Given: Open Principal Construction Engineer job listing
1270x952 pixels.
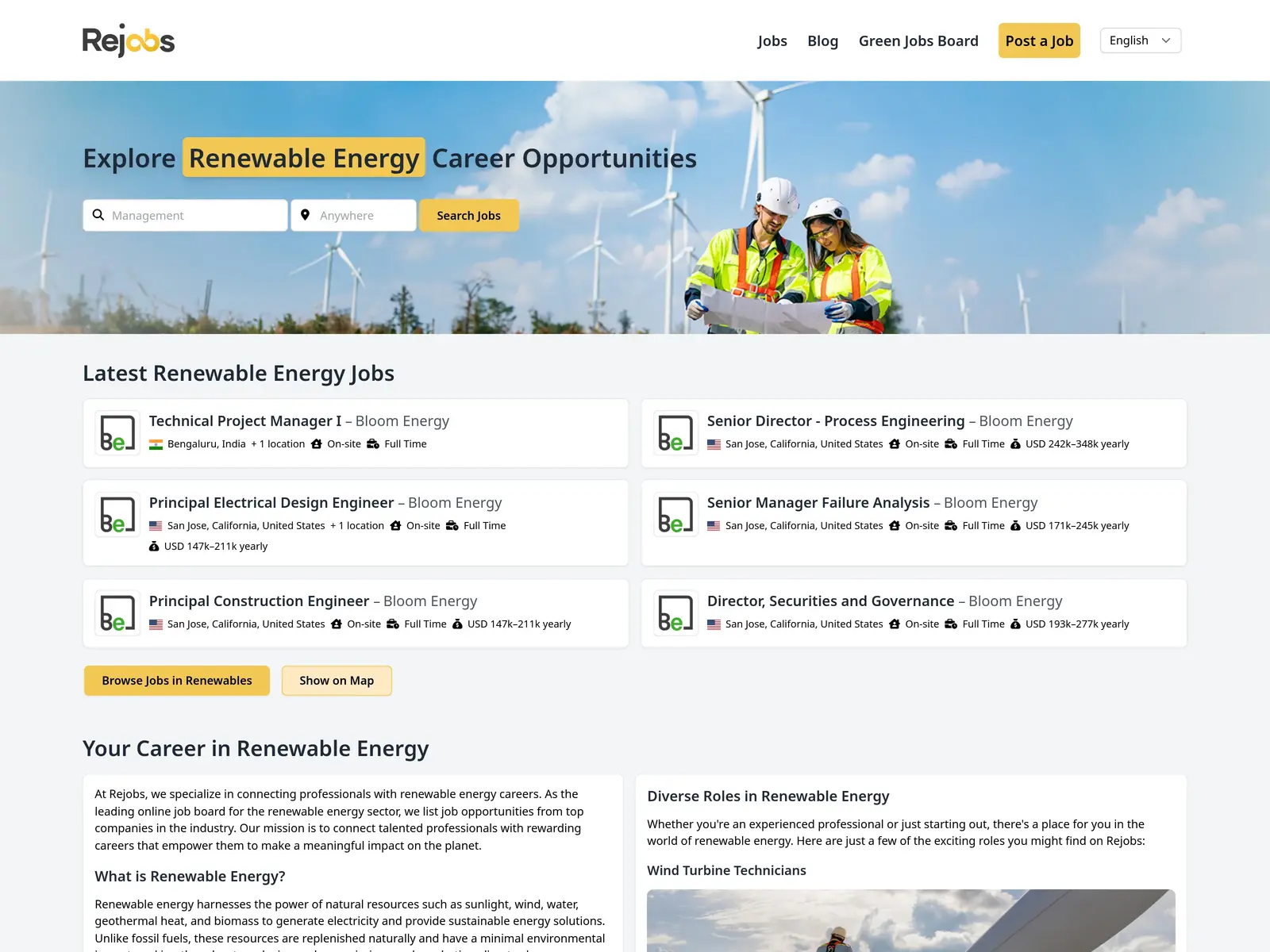Looking at the screenshot, I should click(x=260, y=601).
